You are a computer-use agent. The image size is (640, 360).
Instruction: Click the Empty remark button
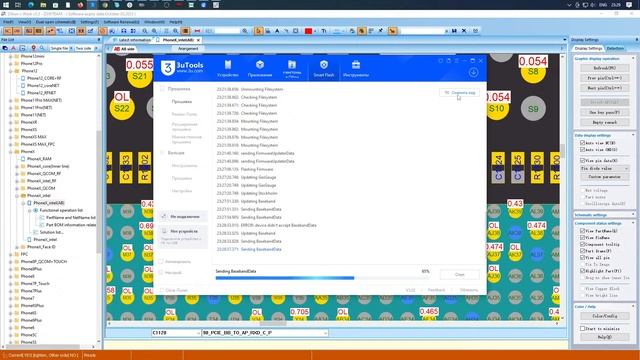click(x=605, y=122)
